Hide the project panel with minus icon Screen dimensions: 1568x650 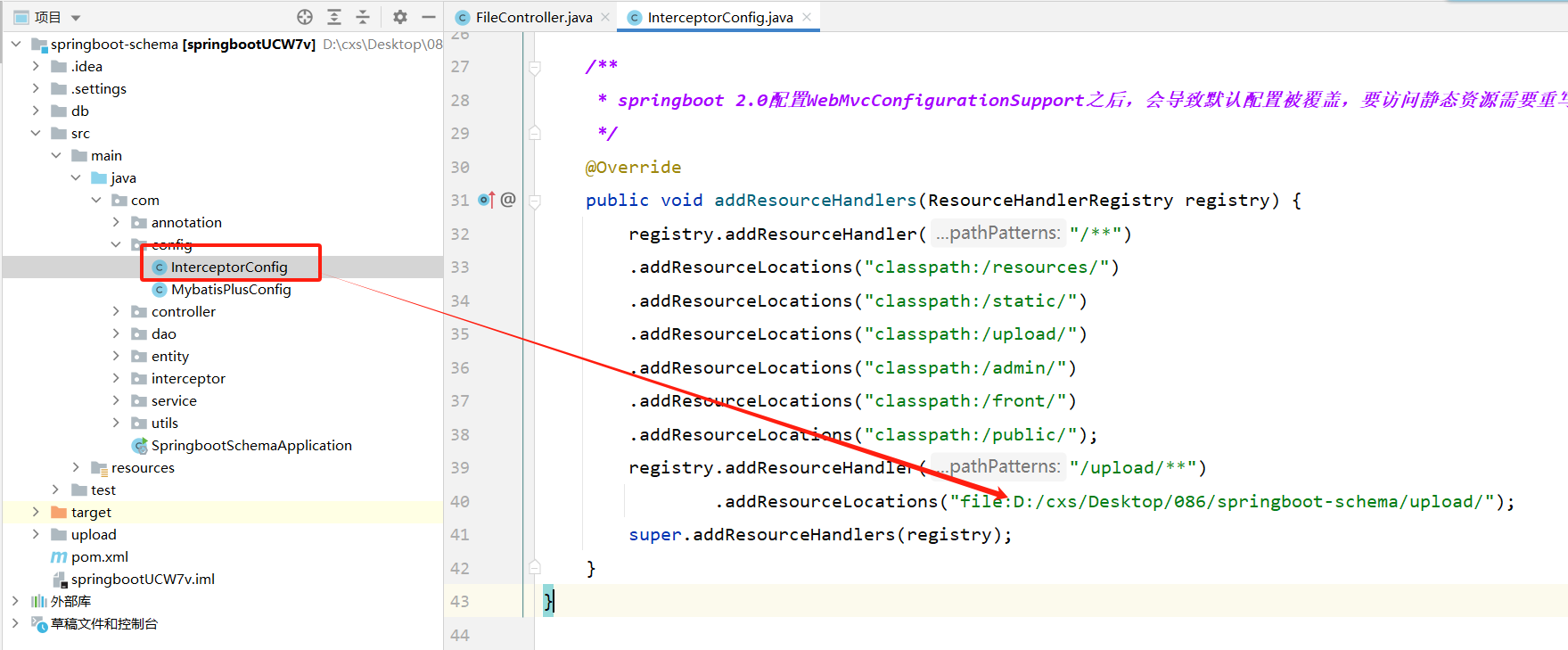[x=429, y=17]
